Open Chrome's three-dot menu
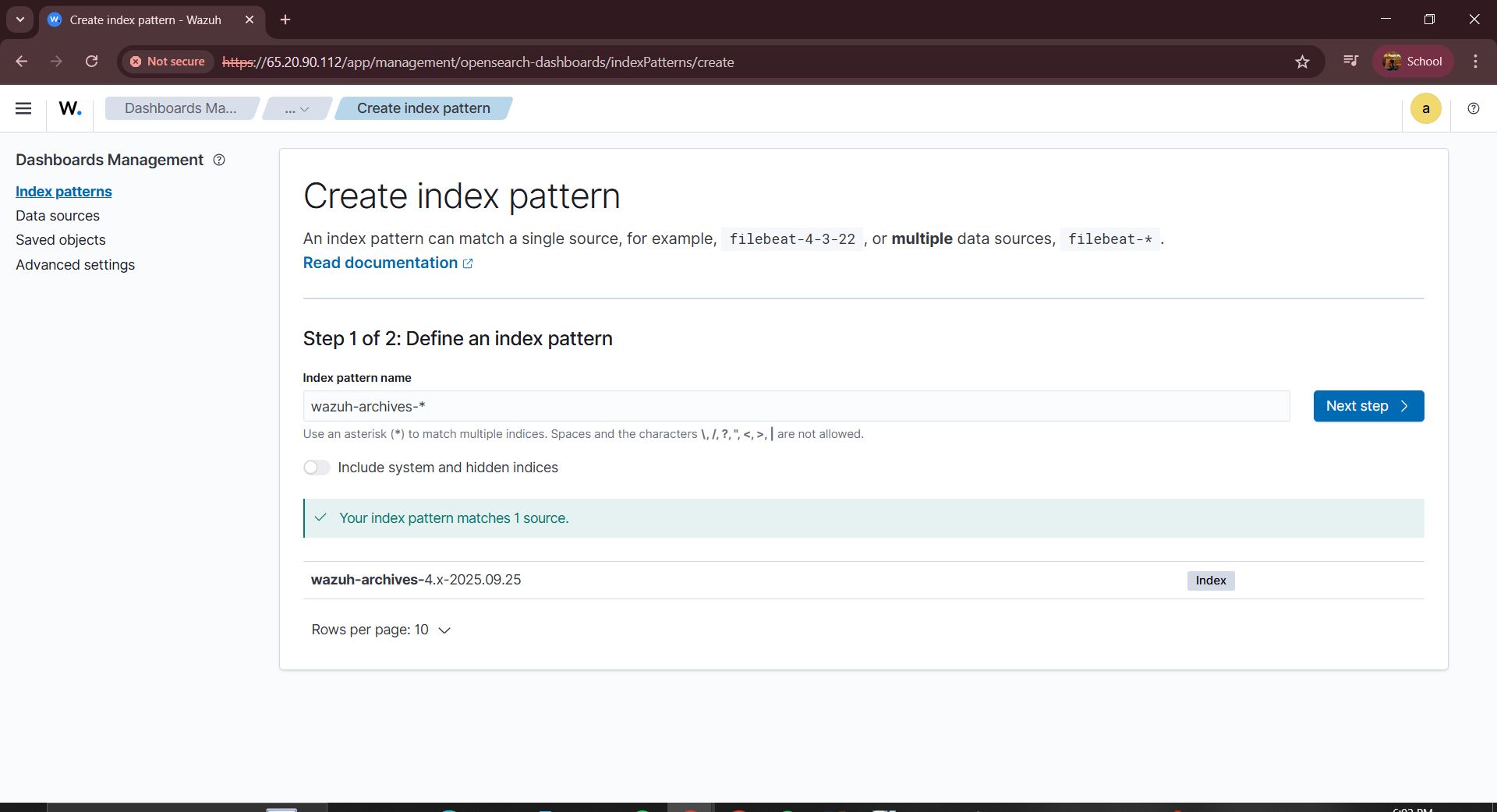 (x=1475, y=62)
